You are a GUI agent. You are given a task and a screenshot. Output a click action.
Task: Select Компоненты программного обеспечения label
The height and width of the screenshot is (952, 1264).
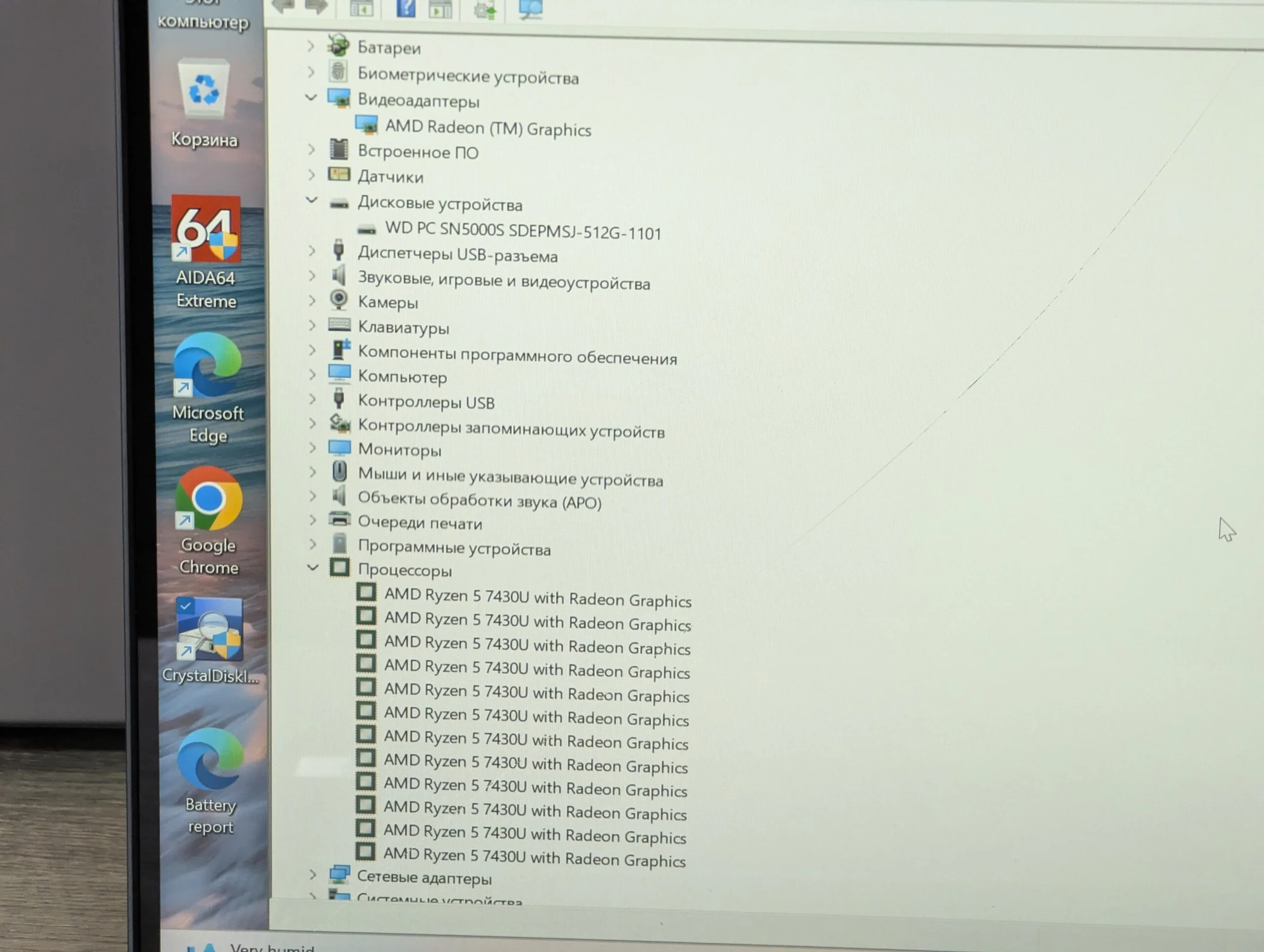click(x=517, y=356)
